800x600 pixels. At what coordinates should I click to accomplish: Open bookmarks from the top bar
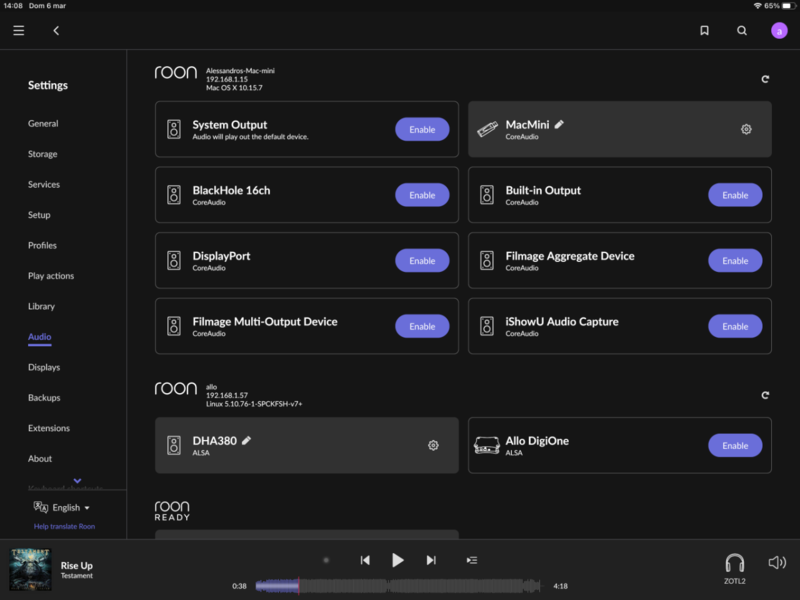tap(704, 31)
